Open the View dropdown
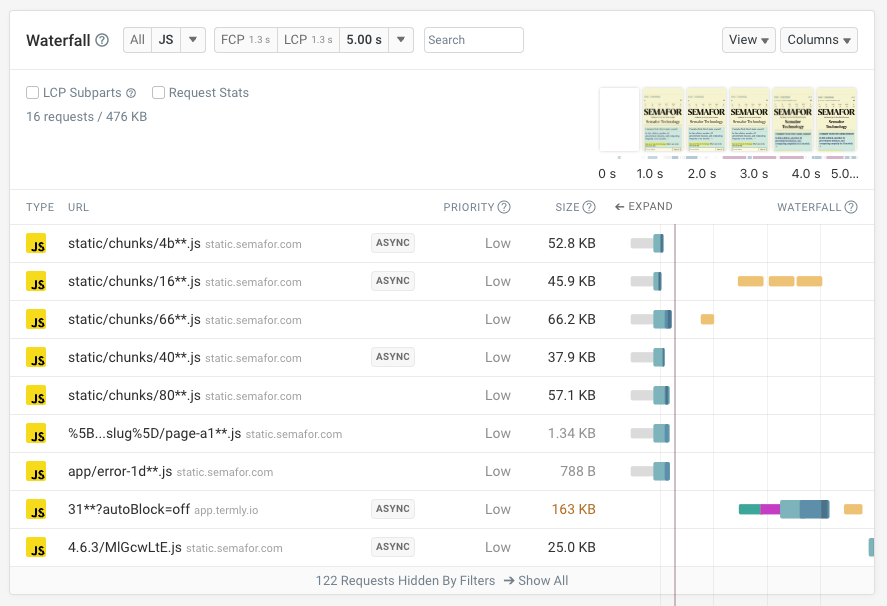887x606 pixels. pos(748,40)
